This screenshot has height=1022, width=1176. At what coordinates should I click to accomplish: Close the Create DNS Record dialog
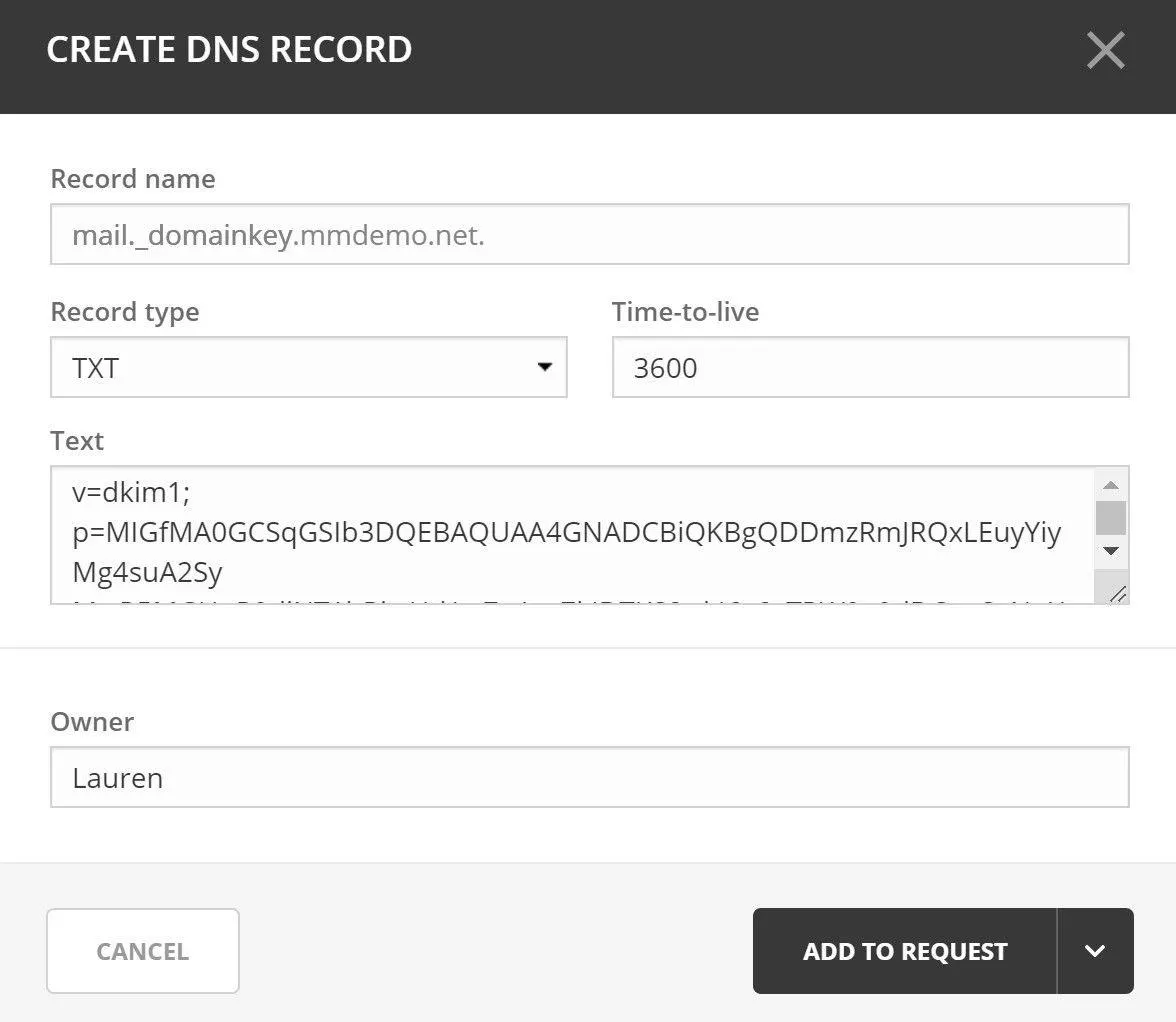click(x=1106, y=50)
